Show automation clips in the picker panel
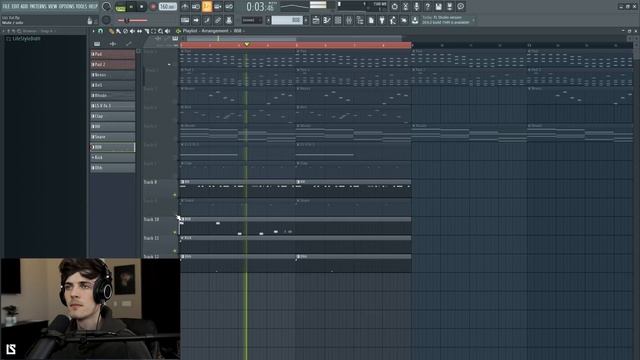The image size is (640, 360). [129, 44]
